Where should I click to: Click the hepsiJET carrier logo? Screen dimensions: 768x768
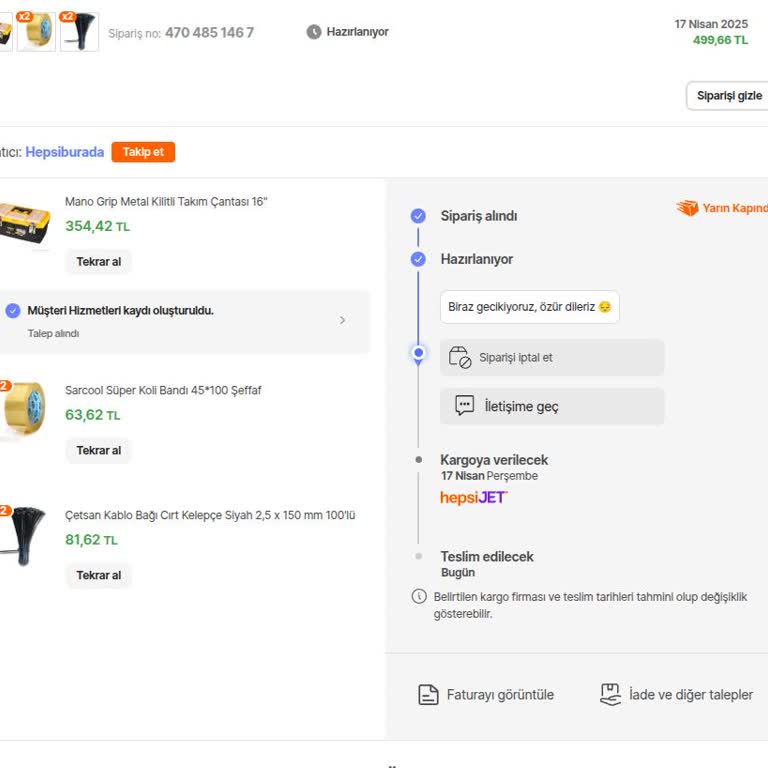[x=474, y=498]
